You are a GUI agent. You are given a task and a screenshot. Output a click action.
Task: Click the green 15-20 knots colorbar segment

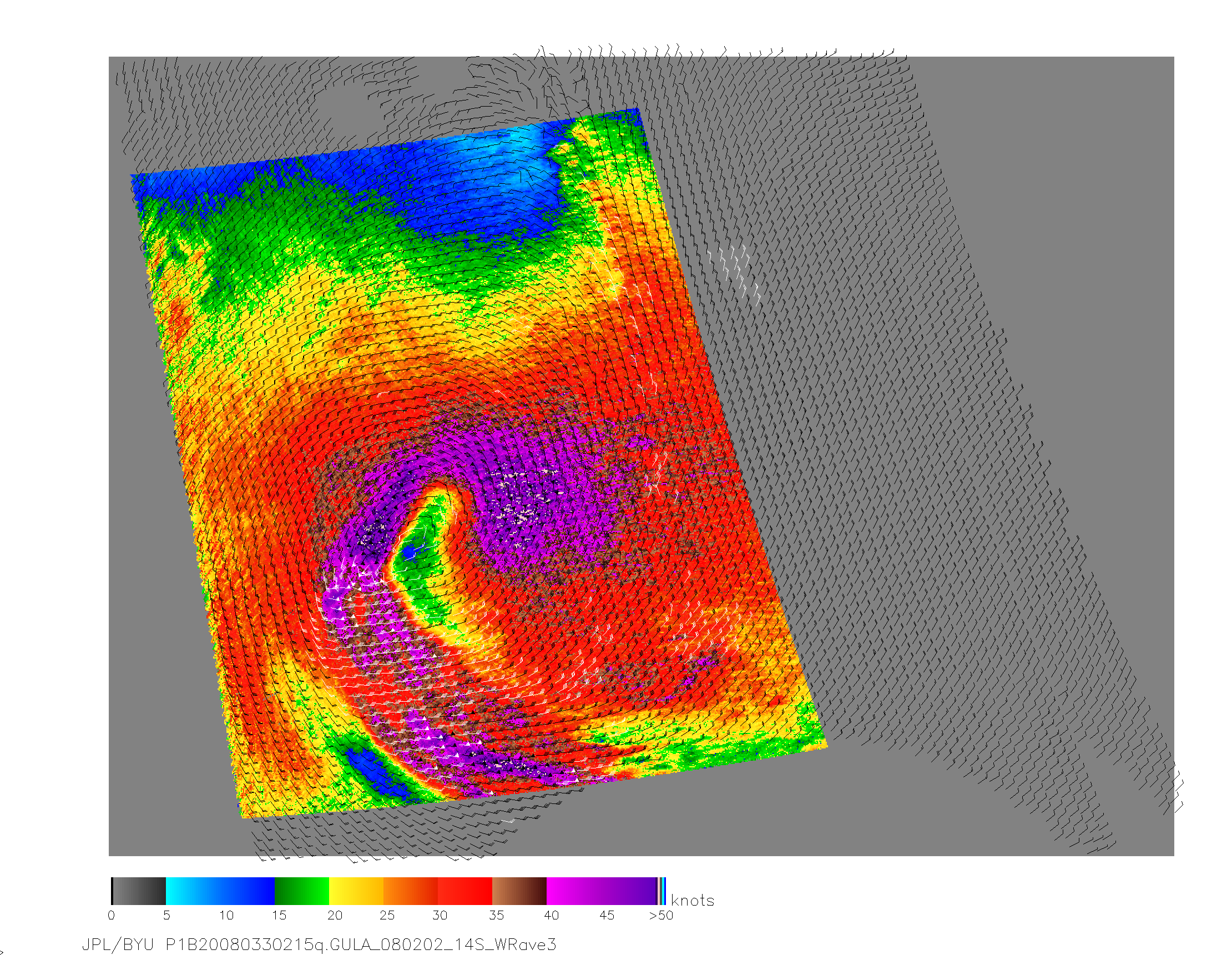(x=302, y=891)
